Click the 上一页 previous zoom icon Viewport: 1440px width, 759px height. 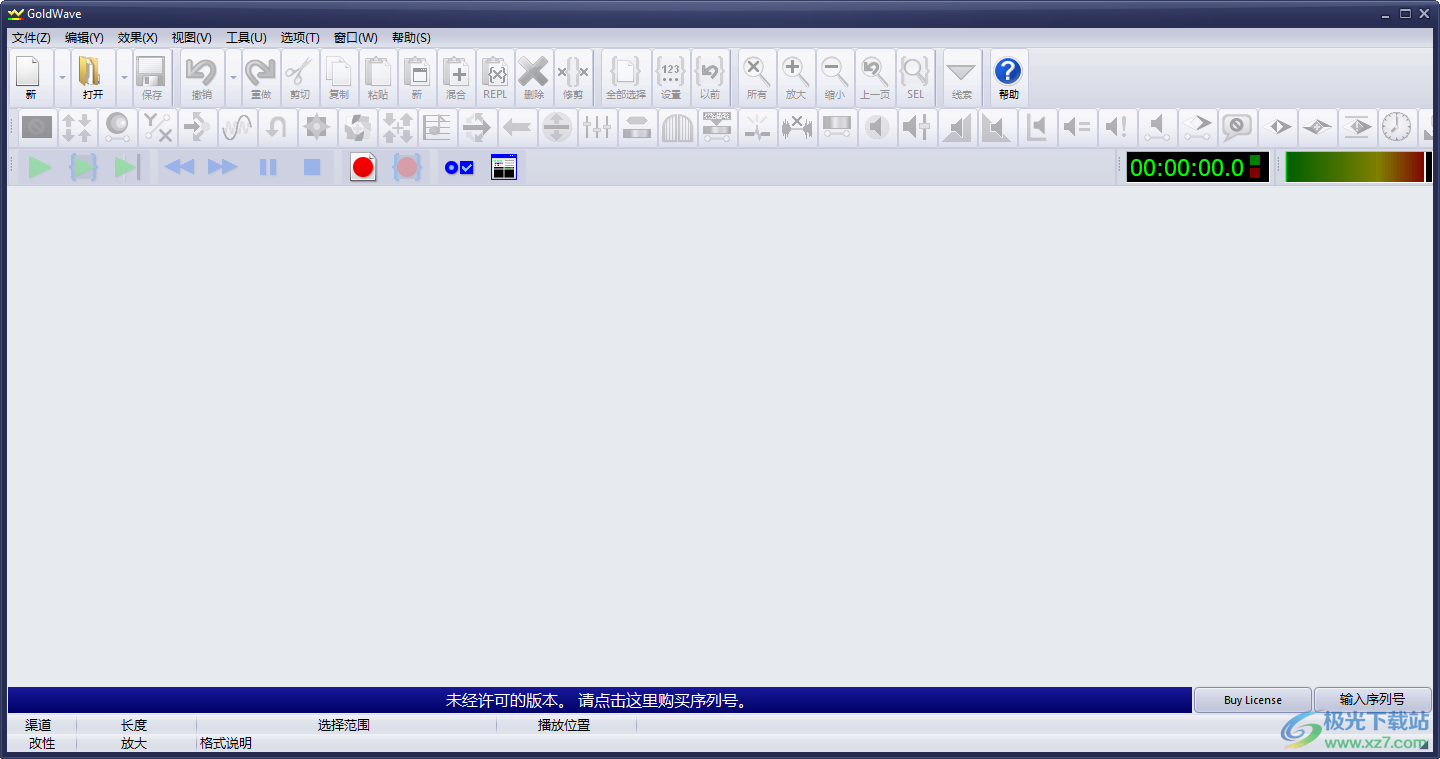coord(875,78)
